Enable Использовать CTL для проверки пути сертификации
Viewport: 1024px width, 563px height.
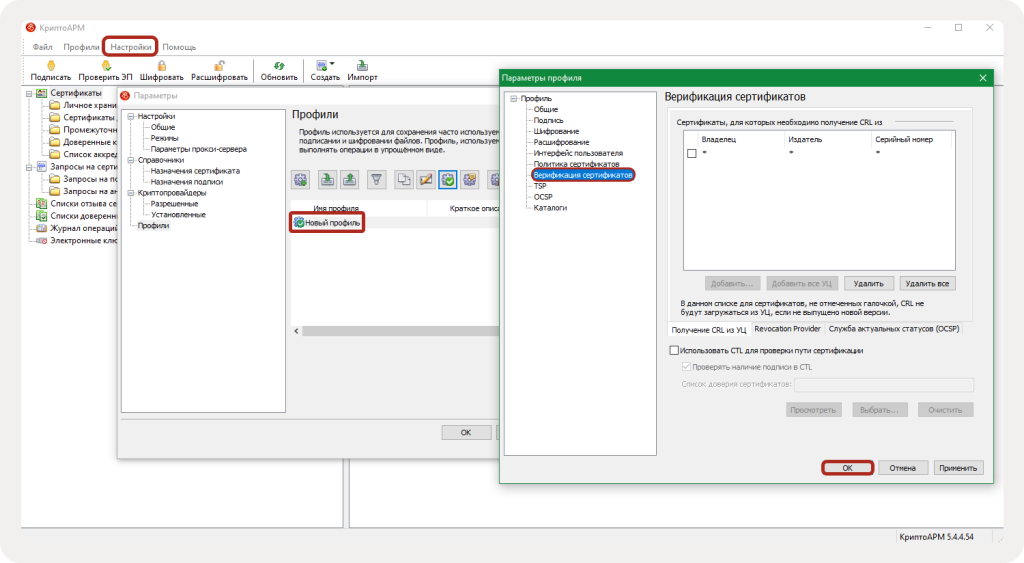click(674, 351)
